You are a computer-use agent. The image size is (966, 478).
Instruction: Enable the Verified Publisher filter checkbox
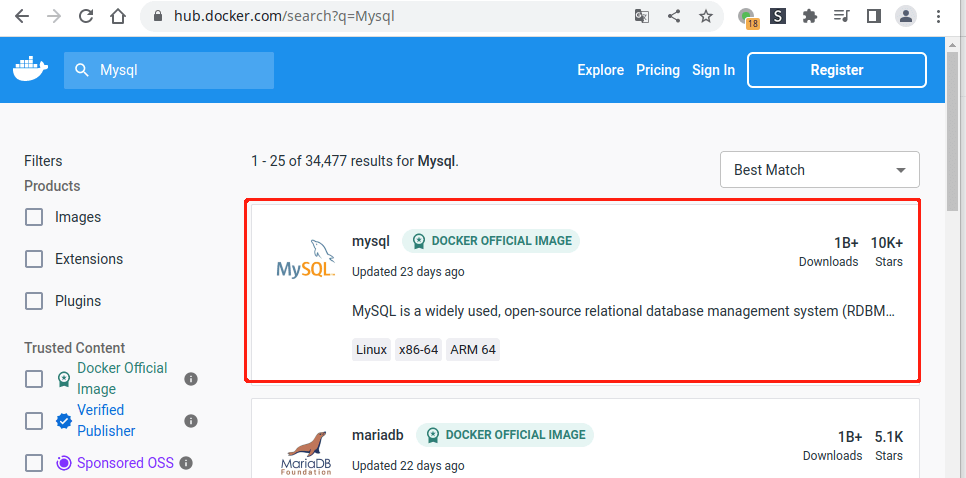34,421
